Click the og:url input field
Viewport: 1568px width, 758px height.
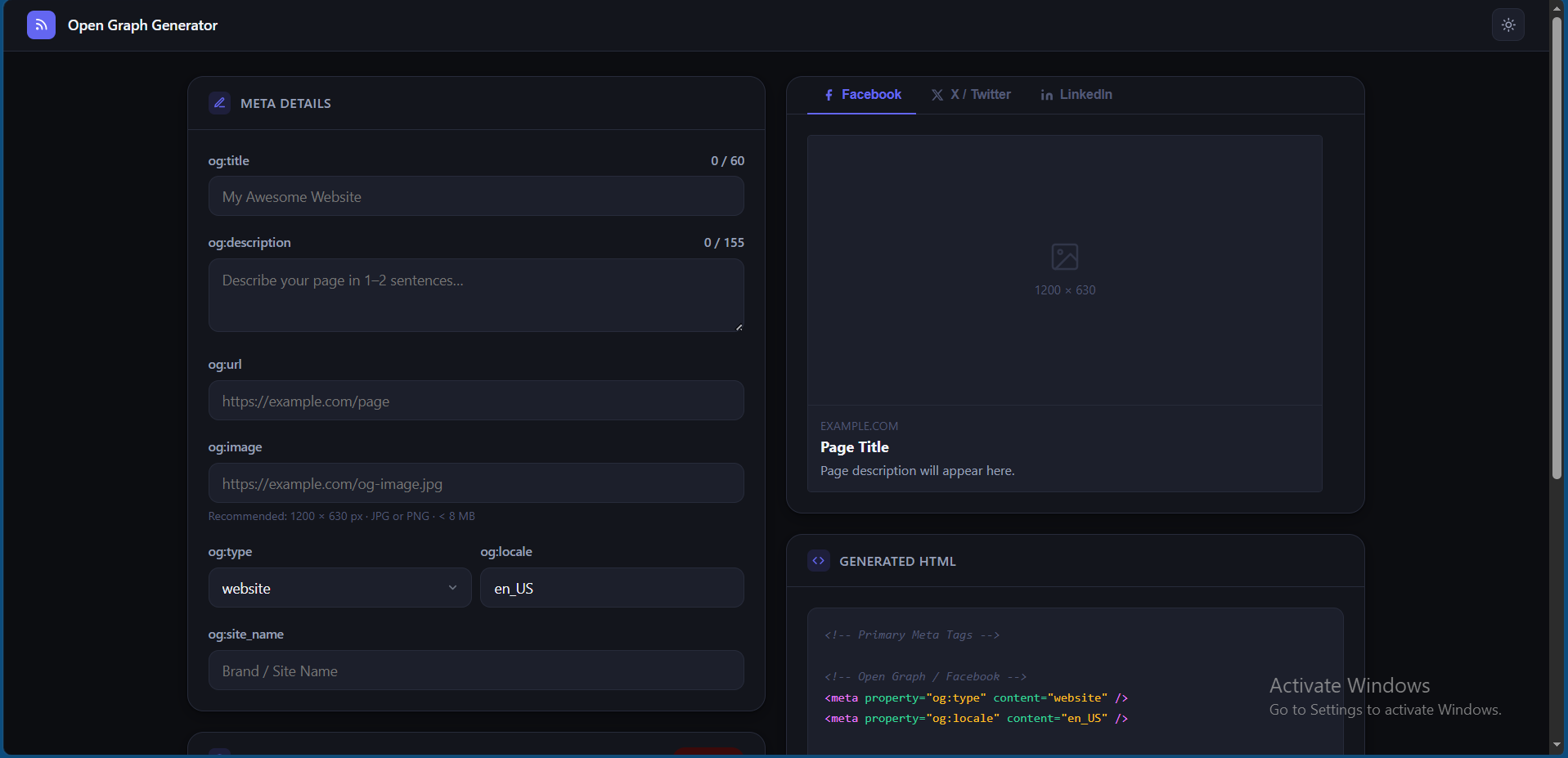[476, 401]
